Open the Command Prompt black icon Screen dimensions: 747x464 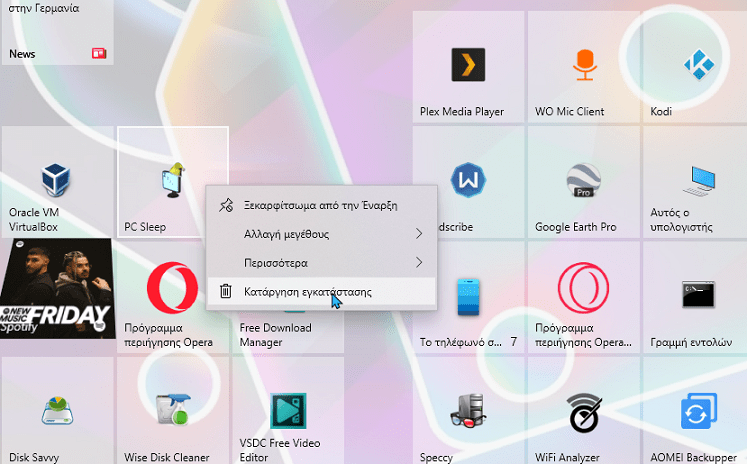(x=698, y=294)
